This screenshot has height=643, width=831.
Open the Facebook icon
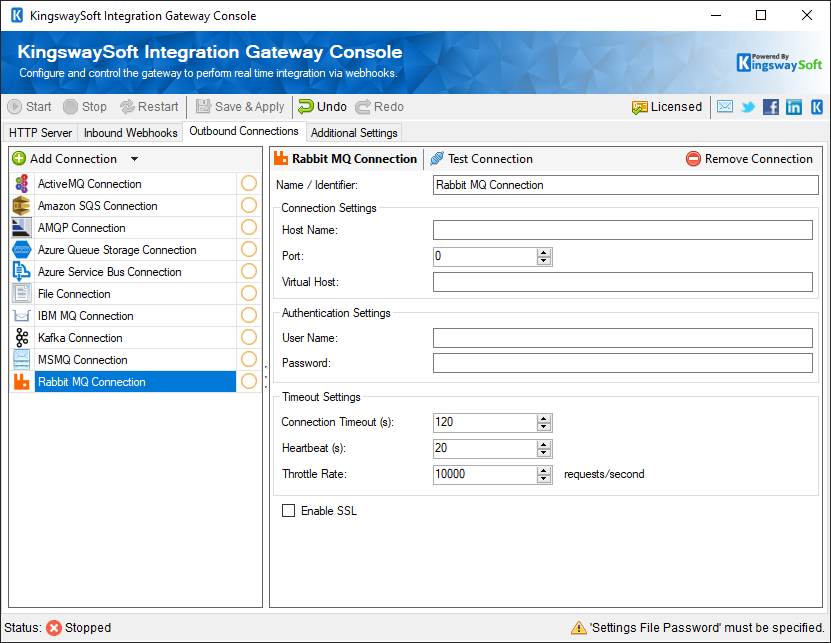(771, 107)
